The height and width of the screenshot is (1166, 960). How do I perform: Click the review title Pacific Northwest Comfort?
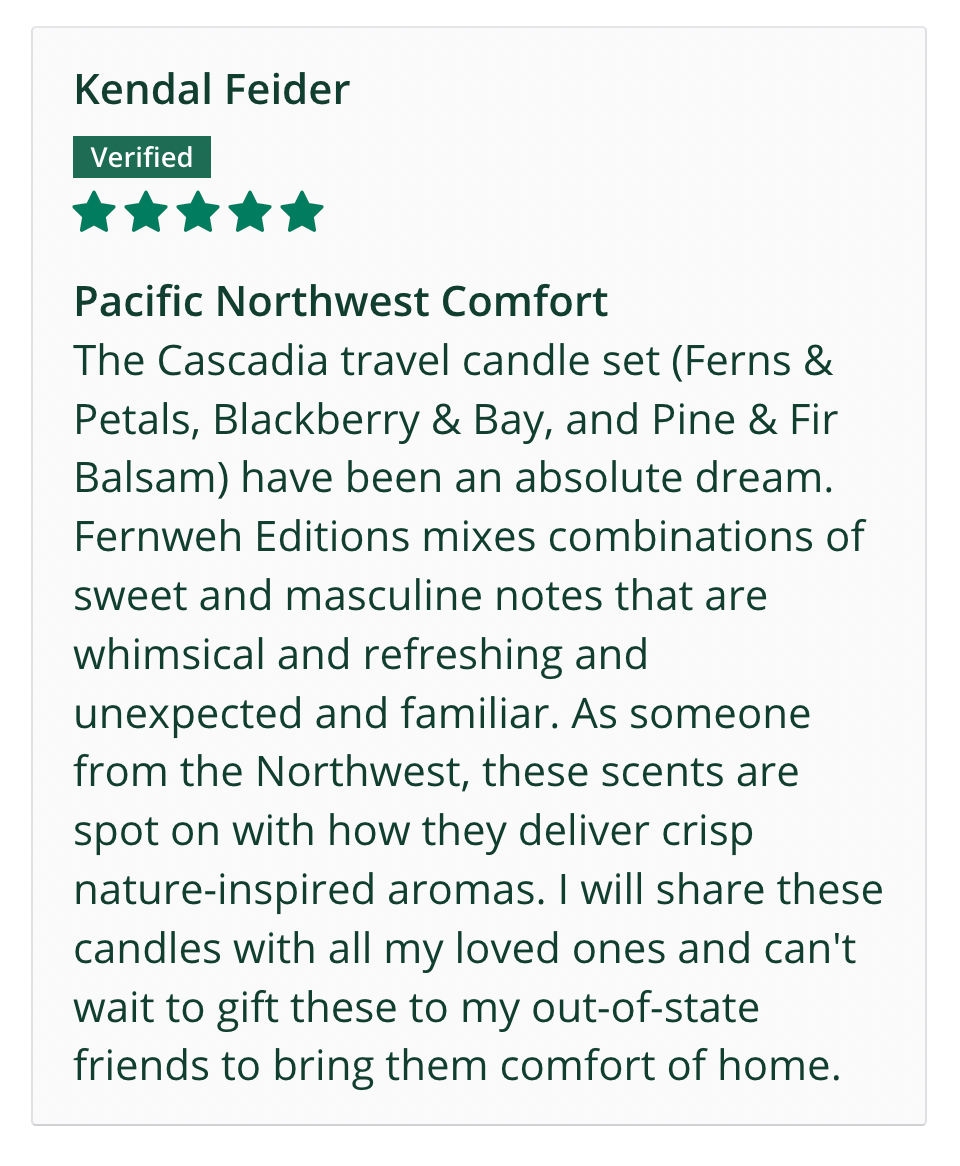click(x=341, y=301)
